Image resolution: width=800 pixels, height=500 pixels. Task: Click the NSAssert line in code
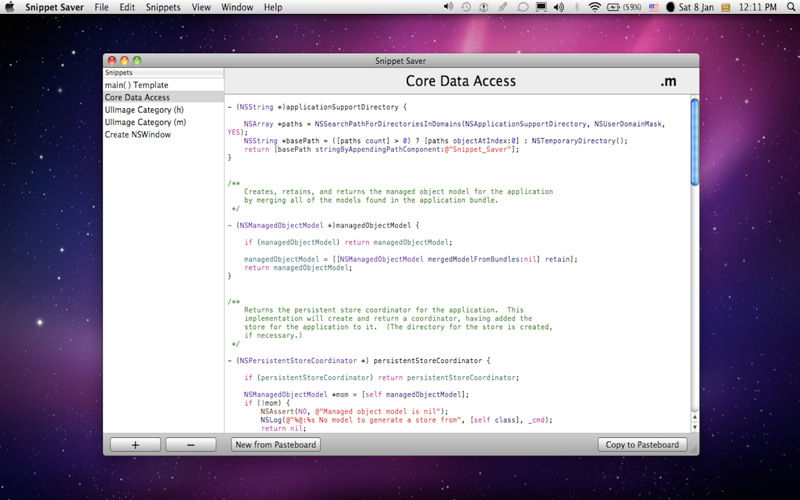coord(354,411)
